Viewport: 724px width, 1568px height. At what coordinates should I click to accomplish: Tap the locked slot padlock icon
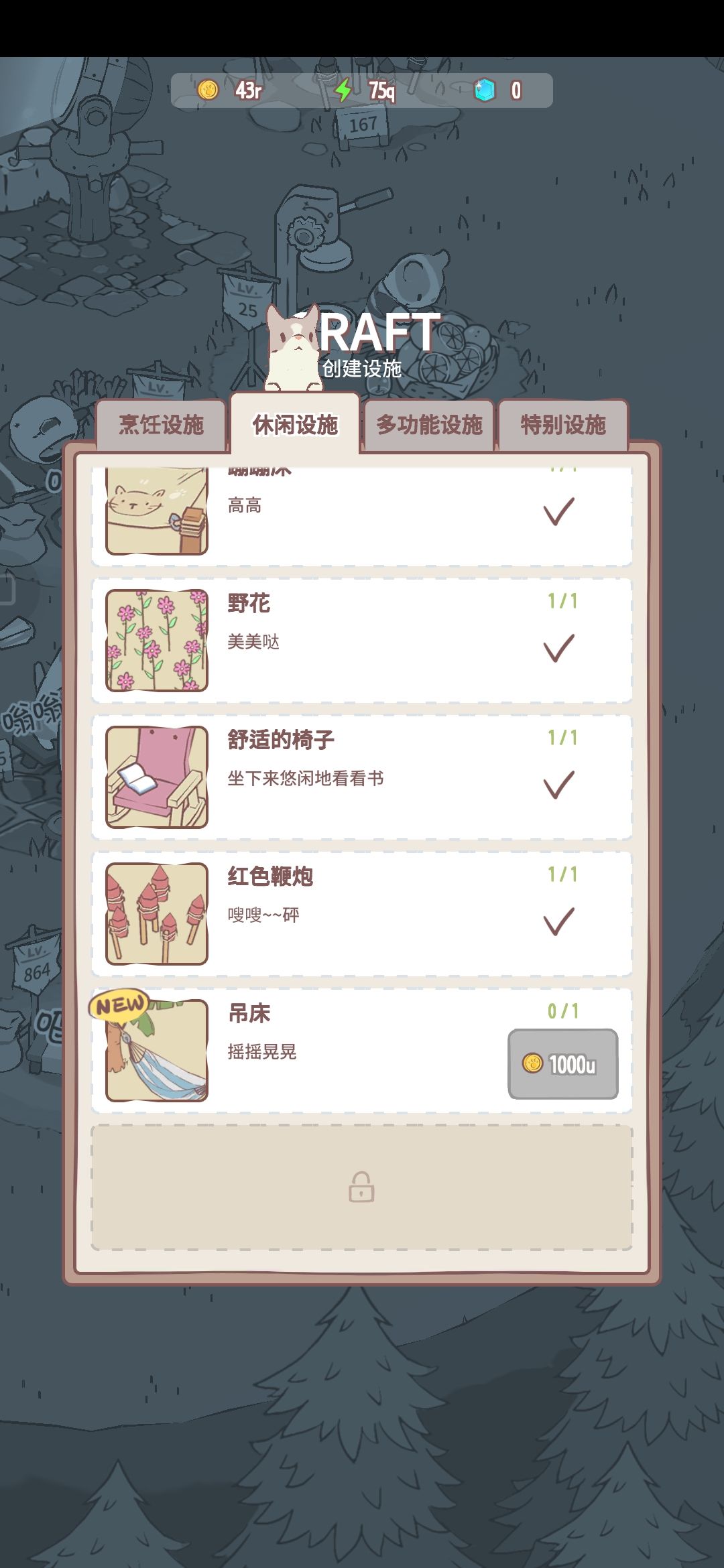(x=361, y=1187)
